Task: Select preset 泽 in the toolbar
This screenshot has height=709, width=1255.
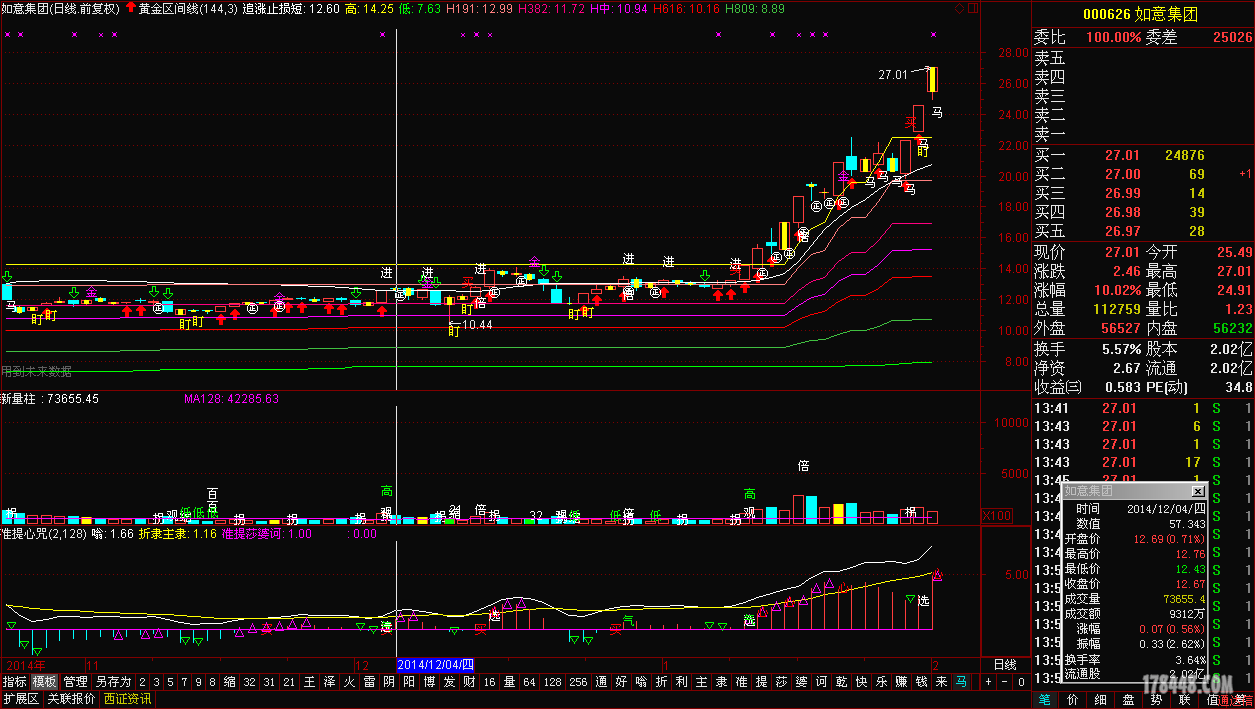Action: pyautogui.click(x=329, y=681)
